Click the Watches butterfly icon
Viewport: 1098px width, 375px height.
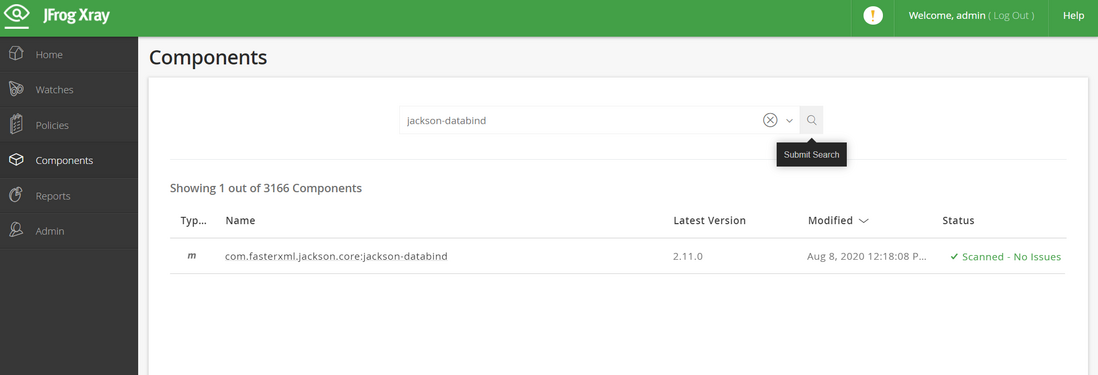tap(16, 90)
